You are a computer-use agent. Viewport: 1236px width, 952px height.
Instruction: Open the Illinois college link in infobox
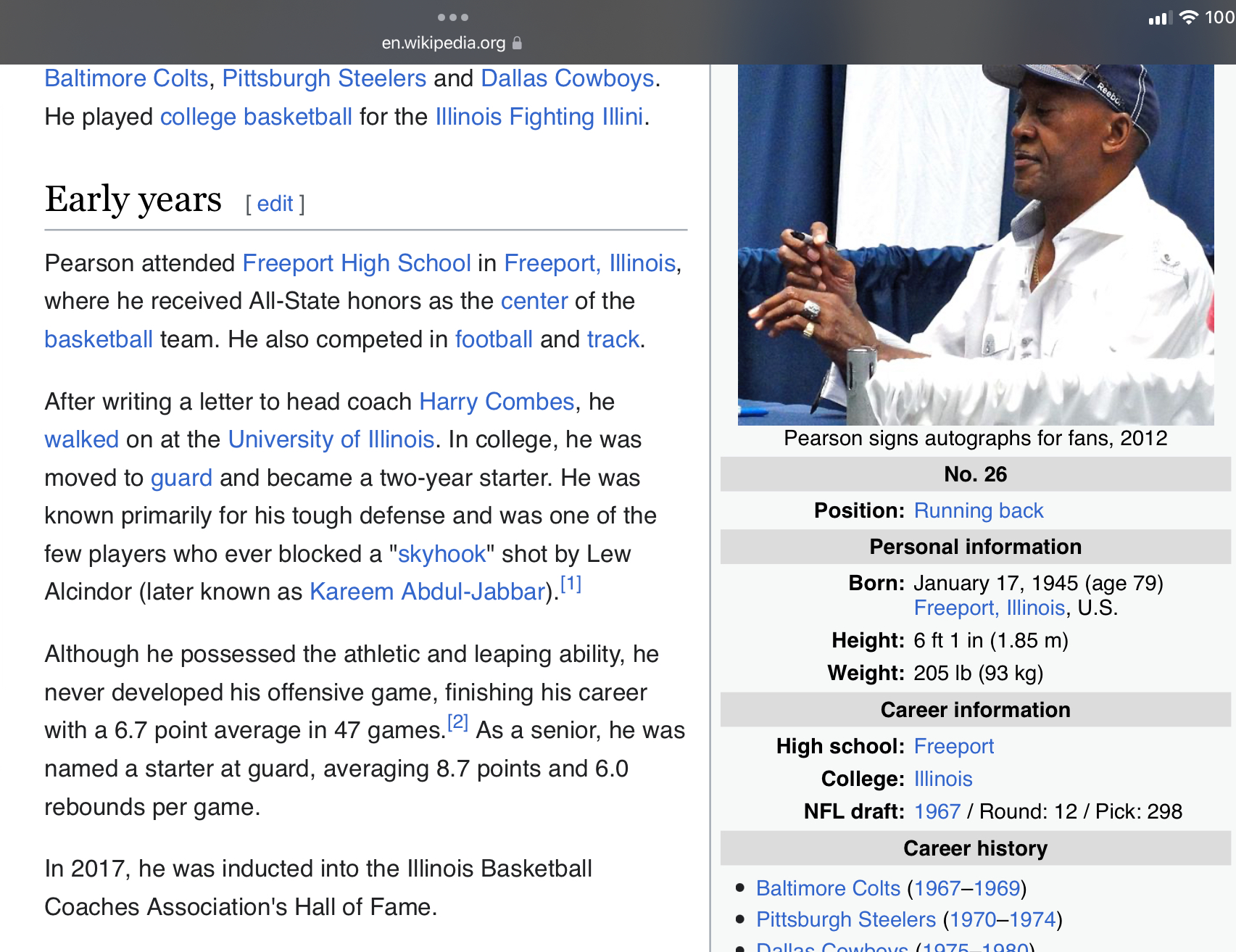(x=942, y=779)
